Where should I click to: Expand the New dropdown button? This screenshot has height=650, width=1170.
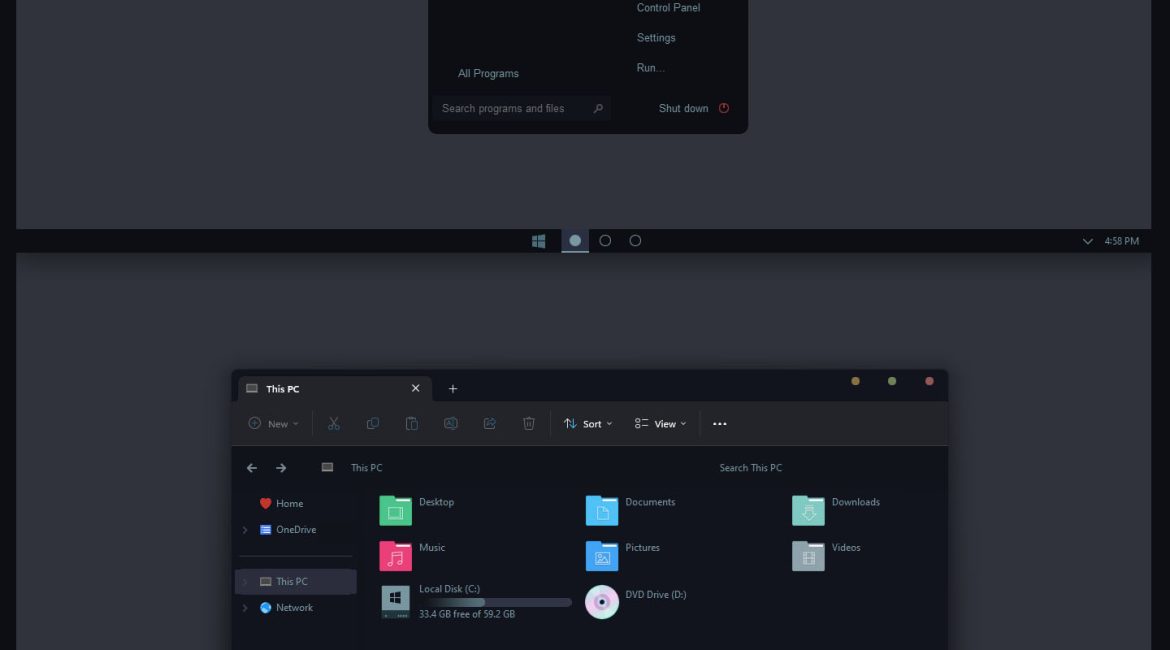click(273, 424)
